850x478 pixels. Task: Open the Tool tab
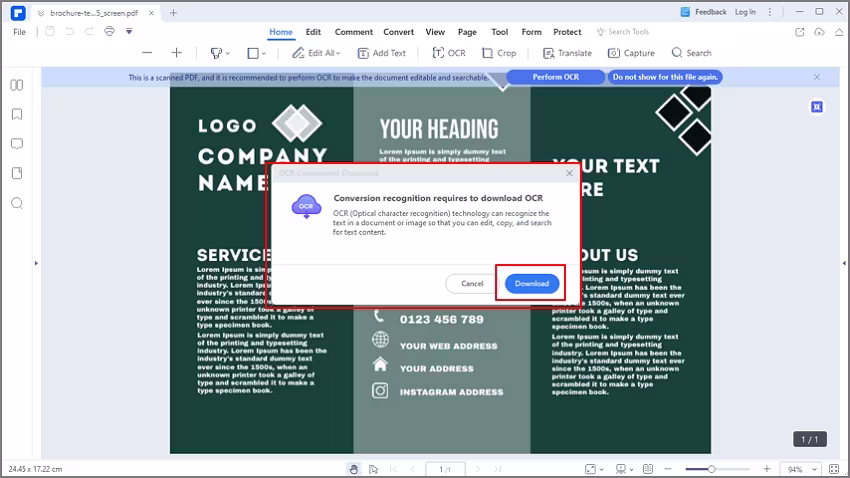click(x=499, y=32)
